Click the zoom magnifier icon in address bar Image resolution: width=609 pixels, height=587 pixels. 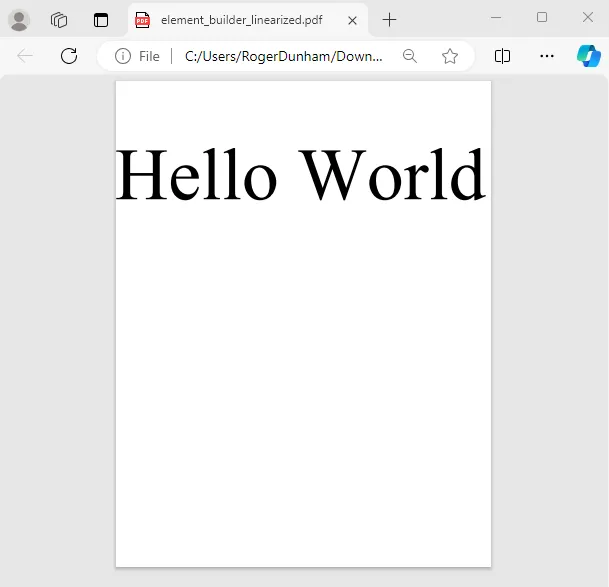(410, 56)
